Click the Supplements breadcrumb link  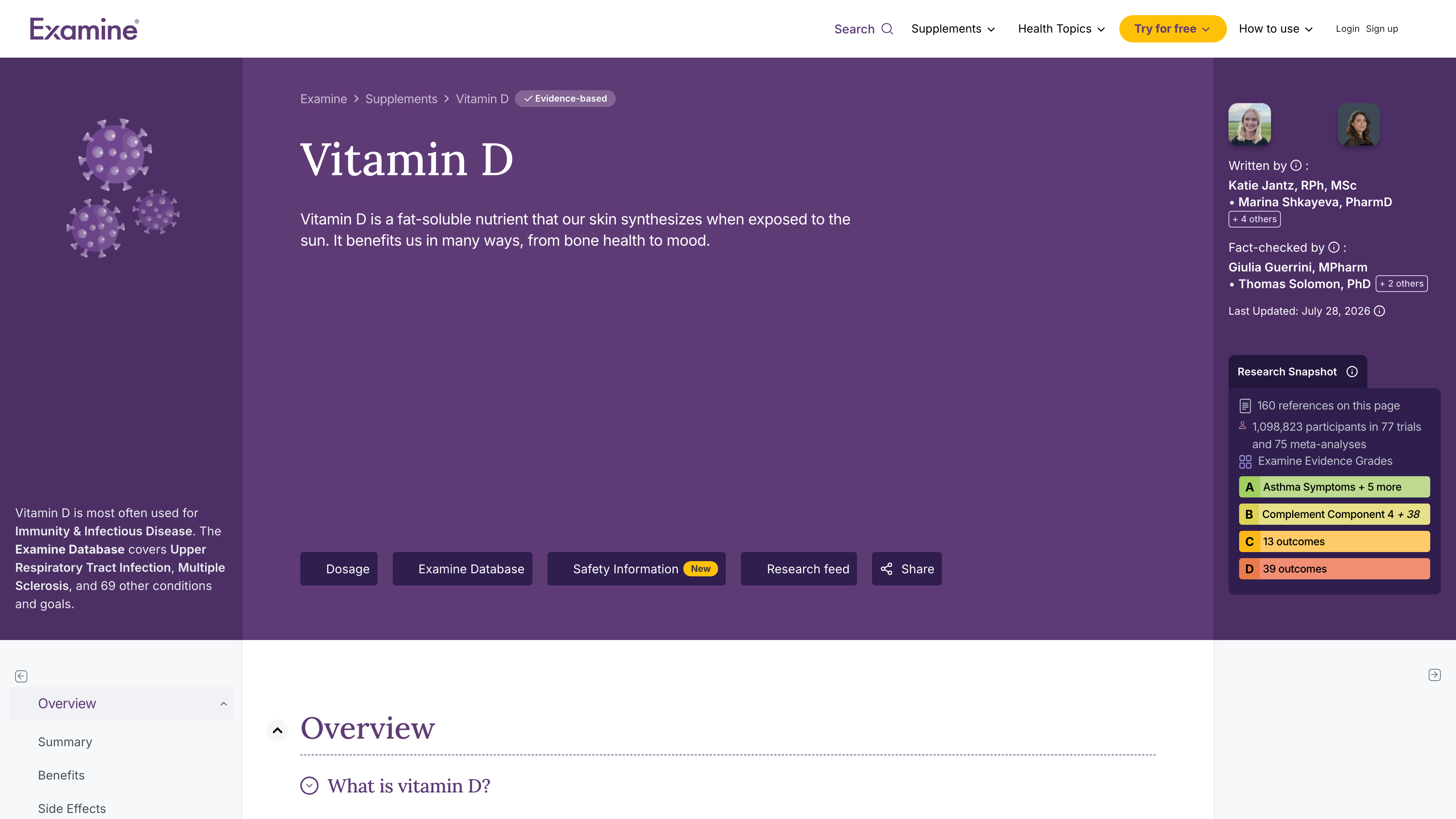tap(401, 99)
